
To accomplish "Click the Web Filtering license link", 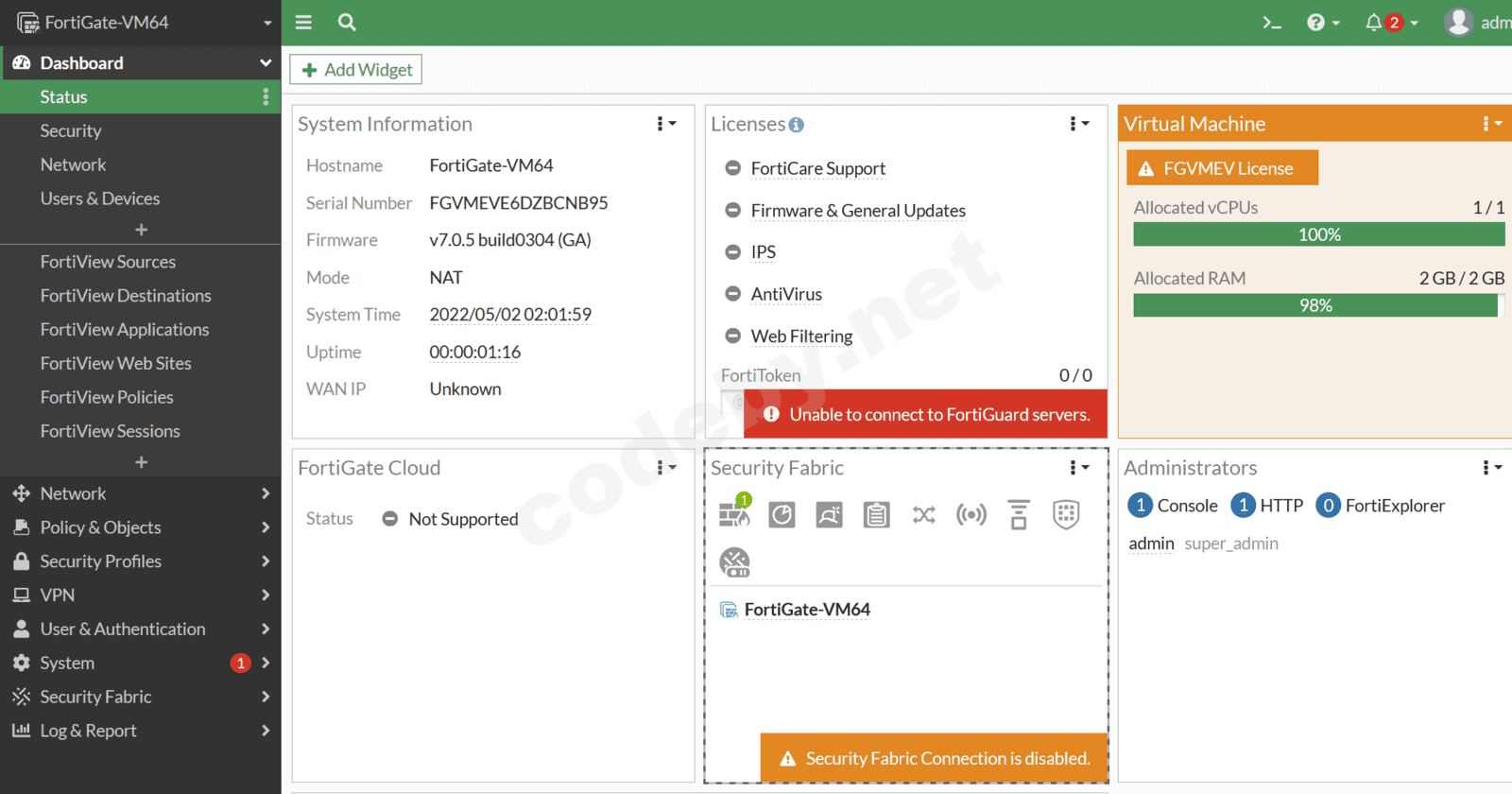I will click(x=801, y=337).
